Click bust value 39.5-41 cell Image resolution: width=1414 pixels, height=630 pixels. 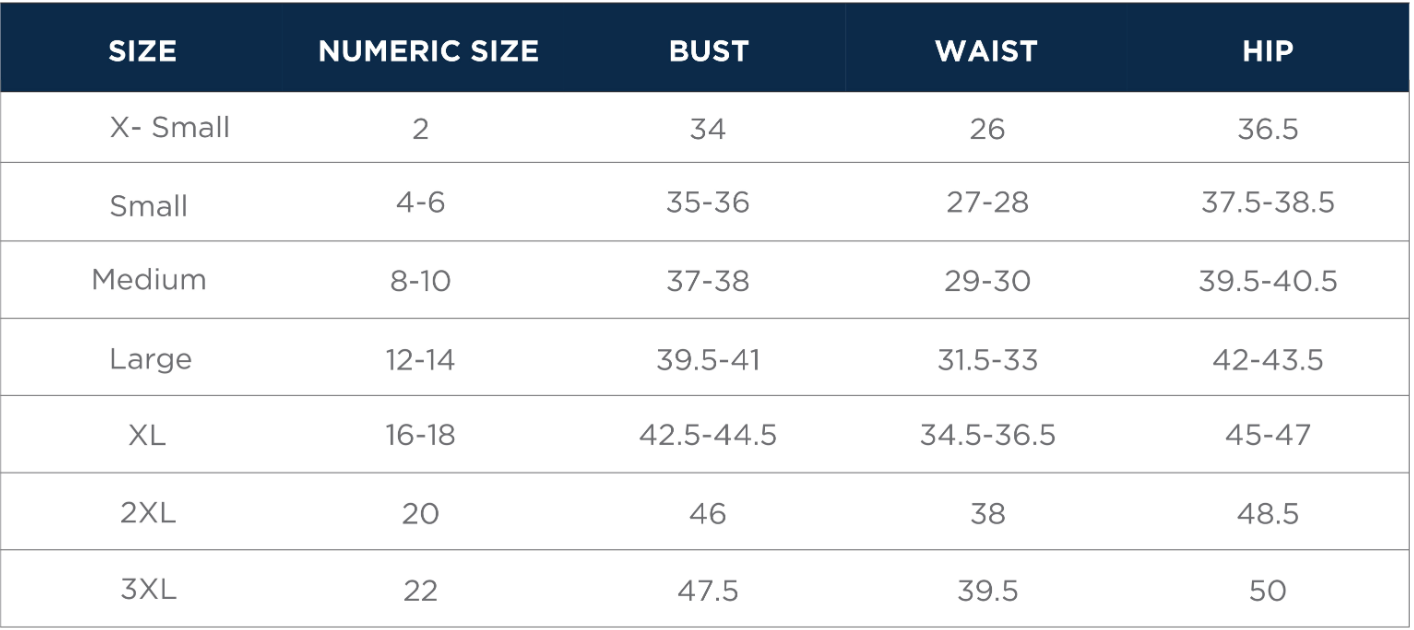tap(708, 359)
